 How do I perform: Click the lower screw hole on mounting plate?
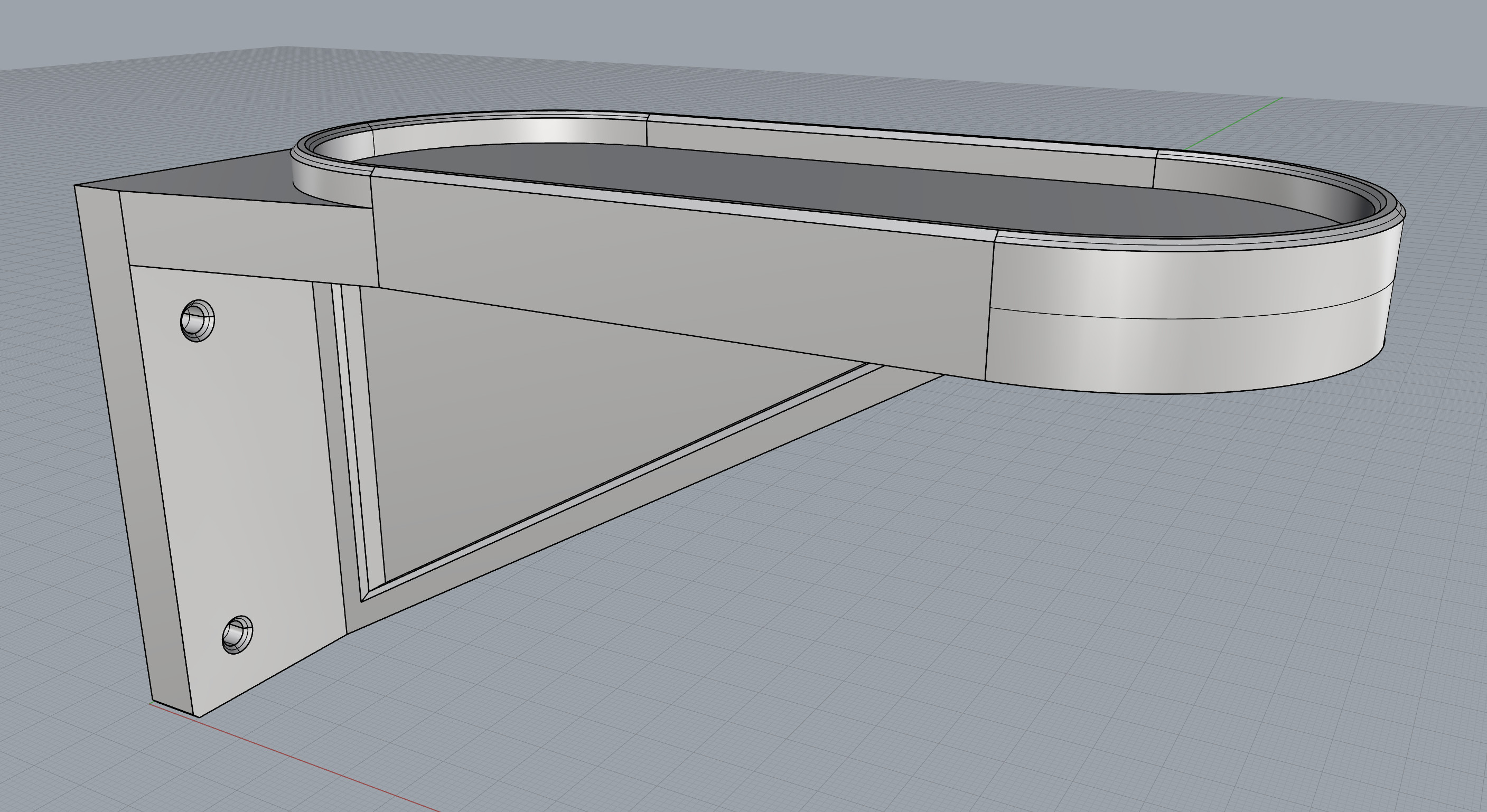pyautogui.click(x=237, y=634)
